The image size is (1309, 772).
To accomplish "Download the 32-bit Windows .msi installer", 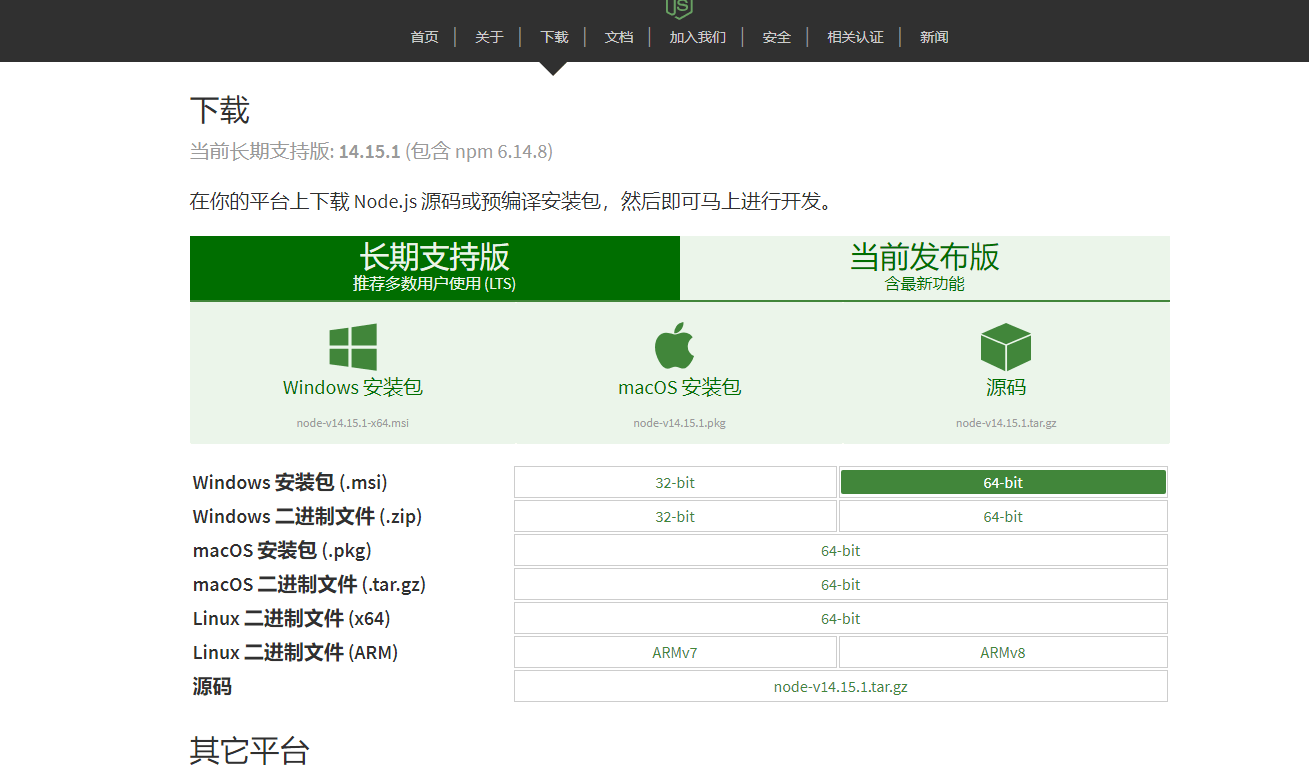I will (675, 482).
